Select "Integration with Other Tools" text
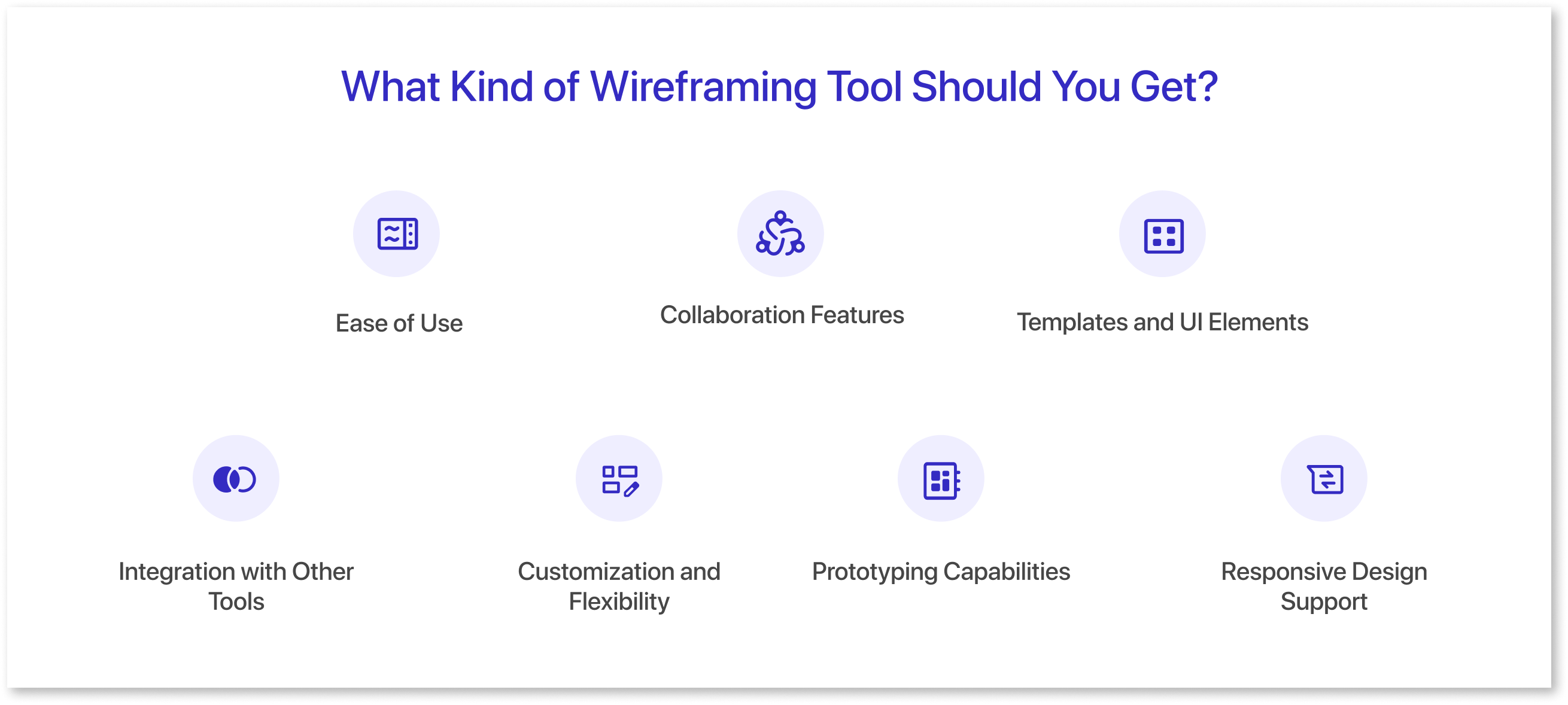Image resolution: width=1568 pixels, height=705 pixels. (x=236, y=587)
